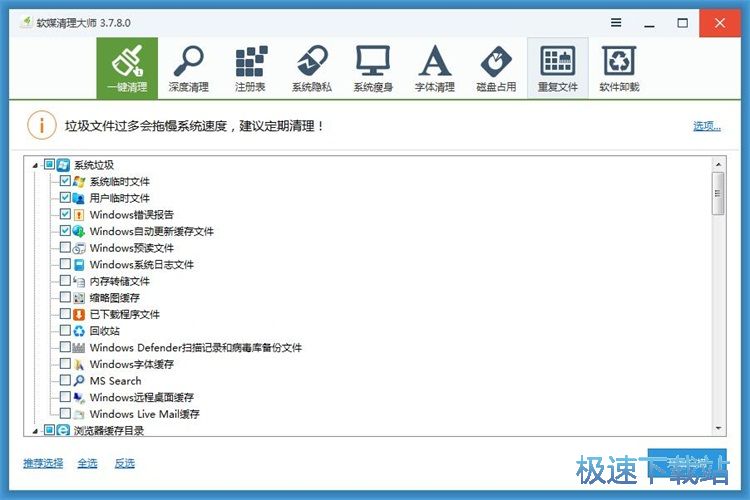750x500 pixels.
Task: Check the 回收站 checkbox
Action: [65, 330]
